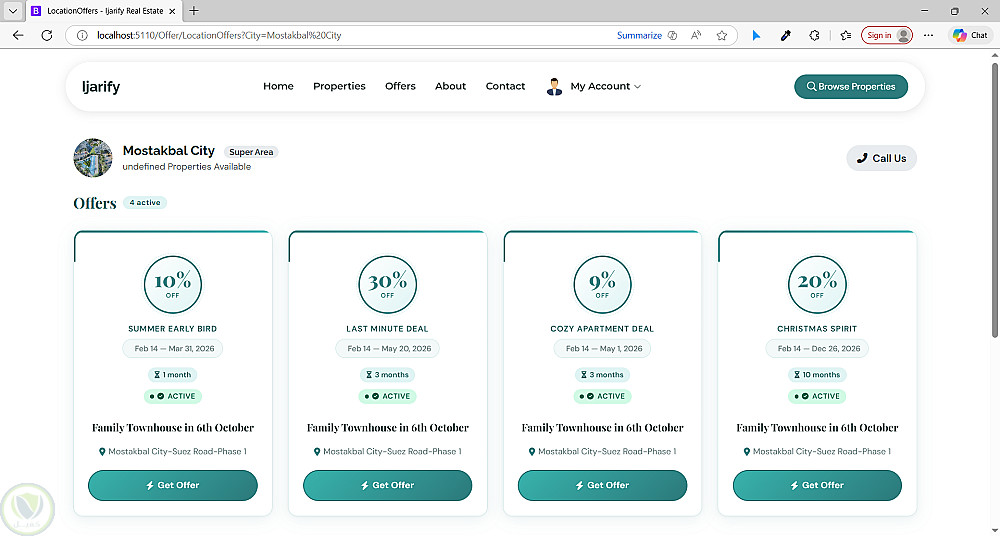
Task: Click the Browse Properties button
Action: (x=851, y=87)
